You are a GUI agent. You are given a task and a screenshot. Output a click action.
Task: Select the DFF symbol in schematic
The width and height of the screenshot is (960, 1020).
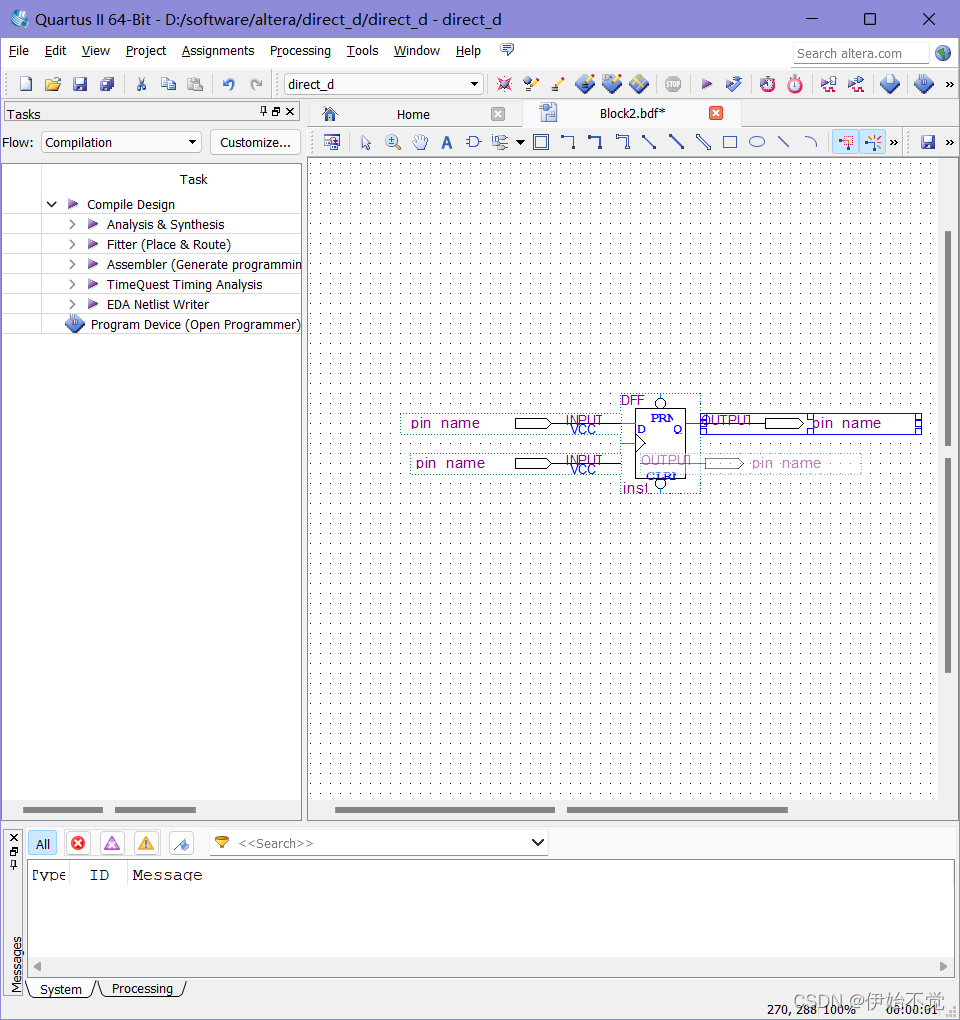(660, 444)
